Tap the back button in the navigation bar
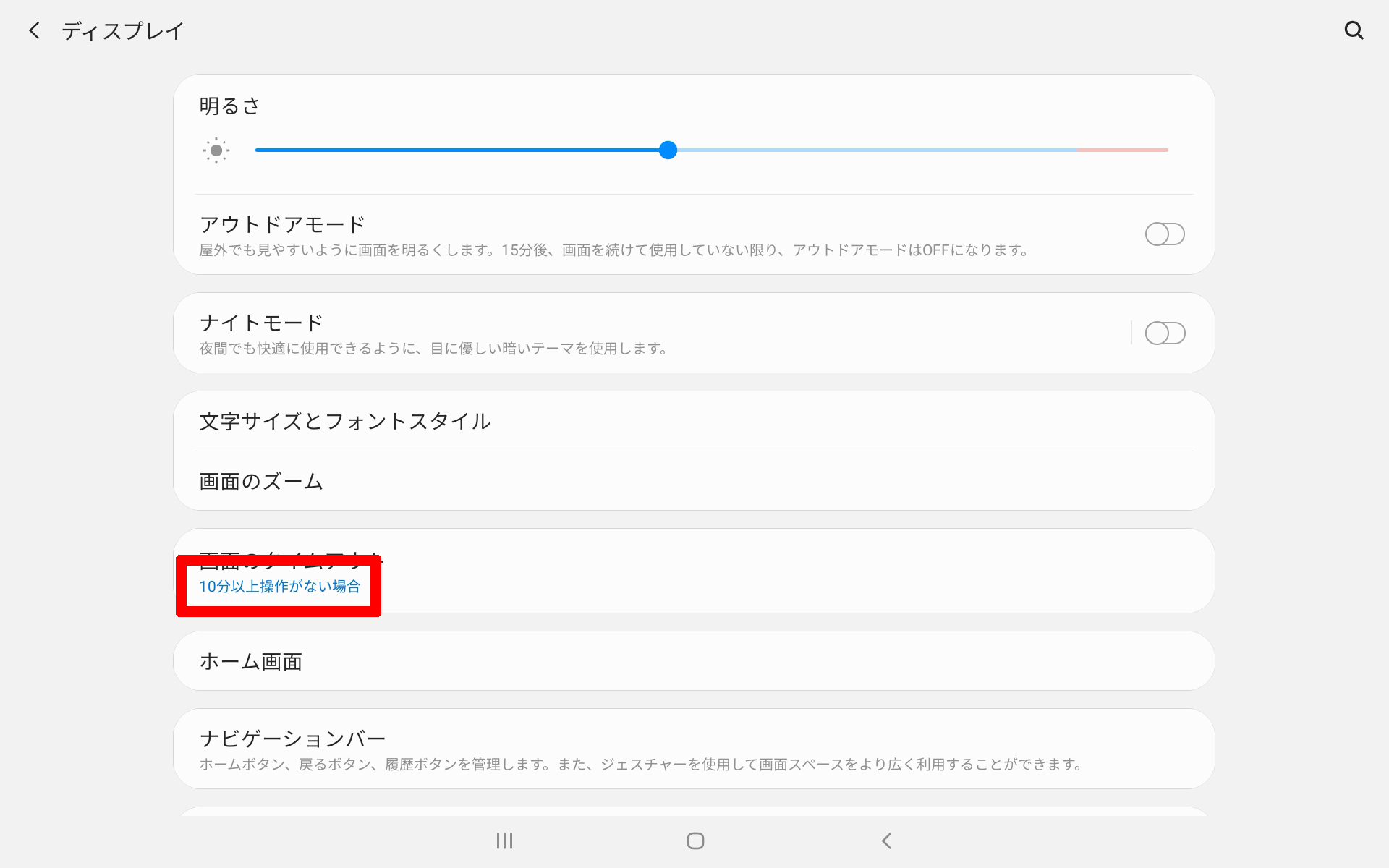The height and width of the screenshot is (868, 1389). coord(886,841)
